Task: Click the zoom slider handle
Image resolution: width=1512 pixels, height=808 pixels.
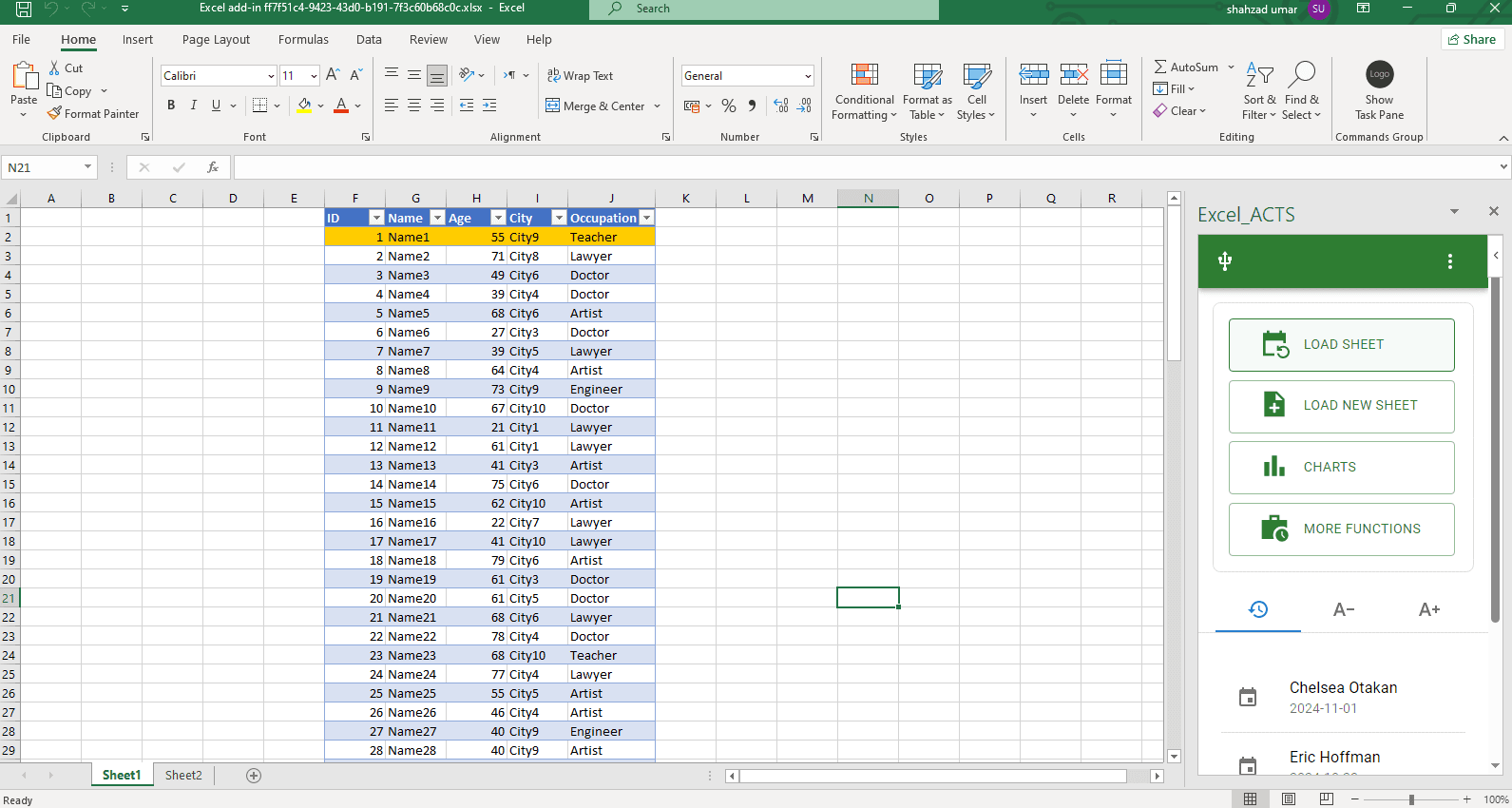Action: point(1411,799)
